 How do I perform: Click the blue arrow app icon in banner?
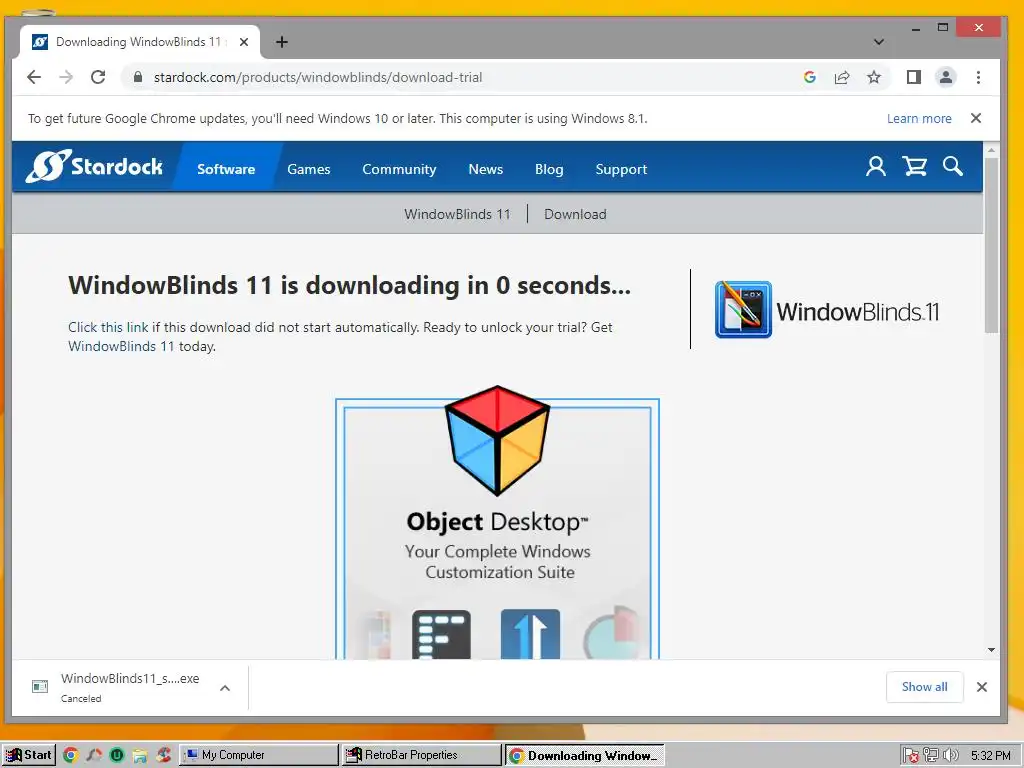(530, 634)
